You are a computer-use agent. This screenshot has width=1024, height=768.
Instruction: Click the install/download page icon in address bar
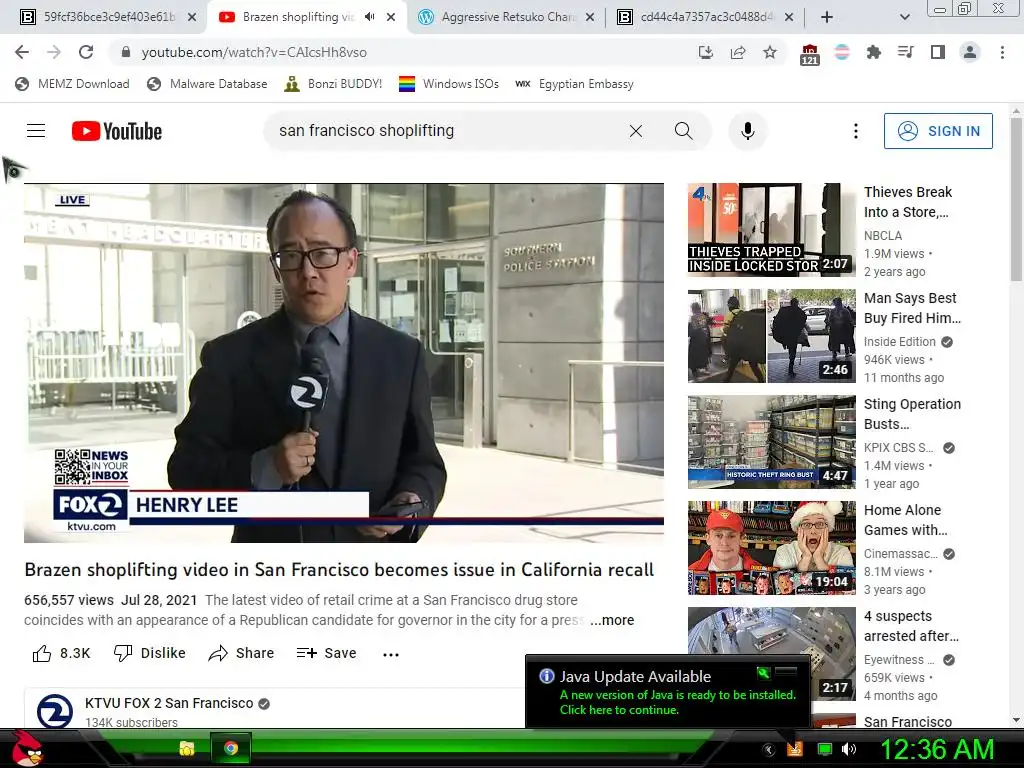coord(705,52)
